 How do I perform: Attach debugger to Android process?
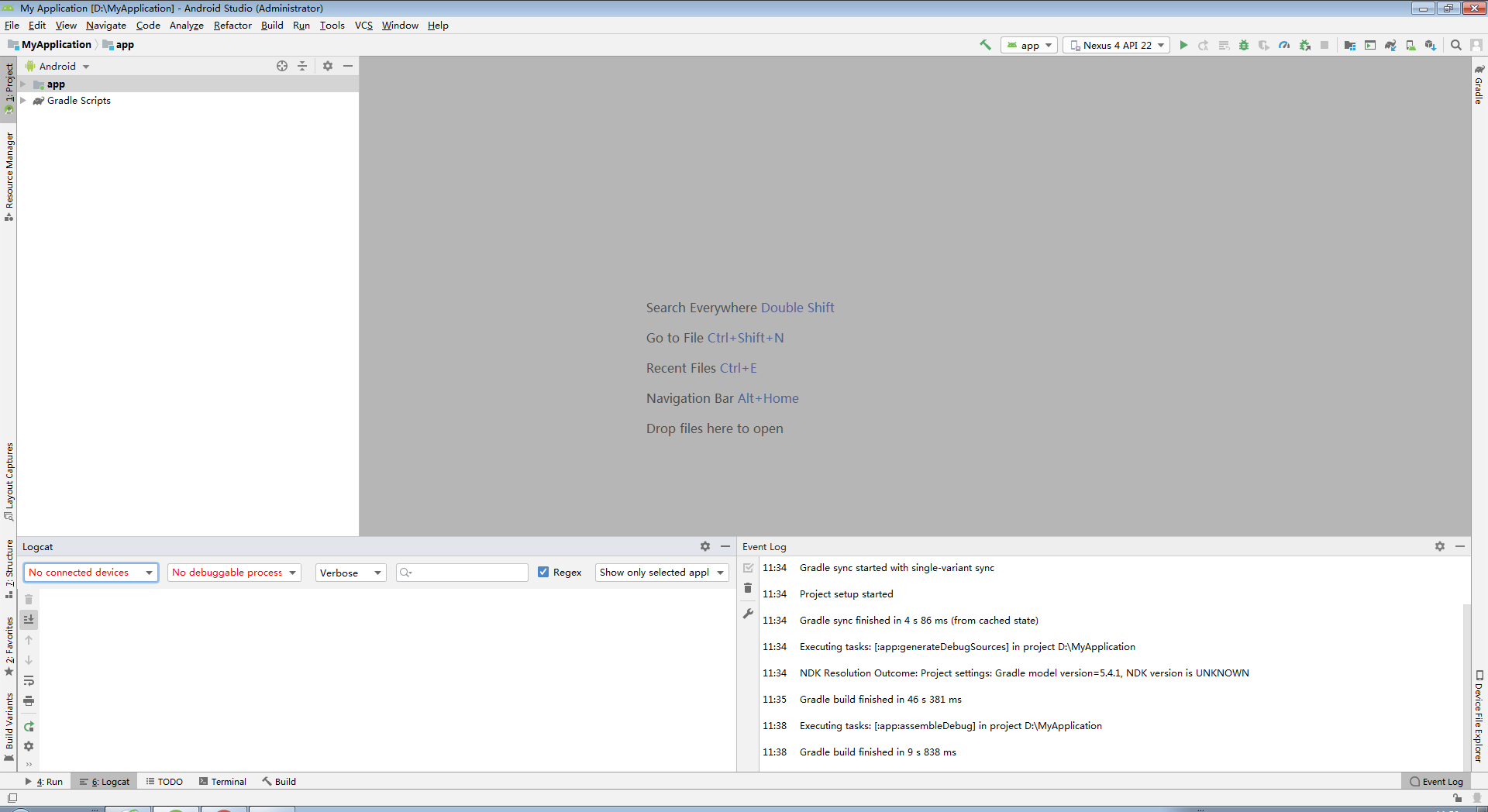pyautogui.click(x=1305, y=45)
